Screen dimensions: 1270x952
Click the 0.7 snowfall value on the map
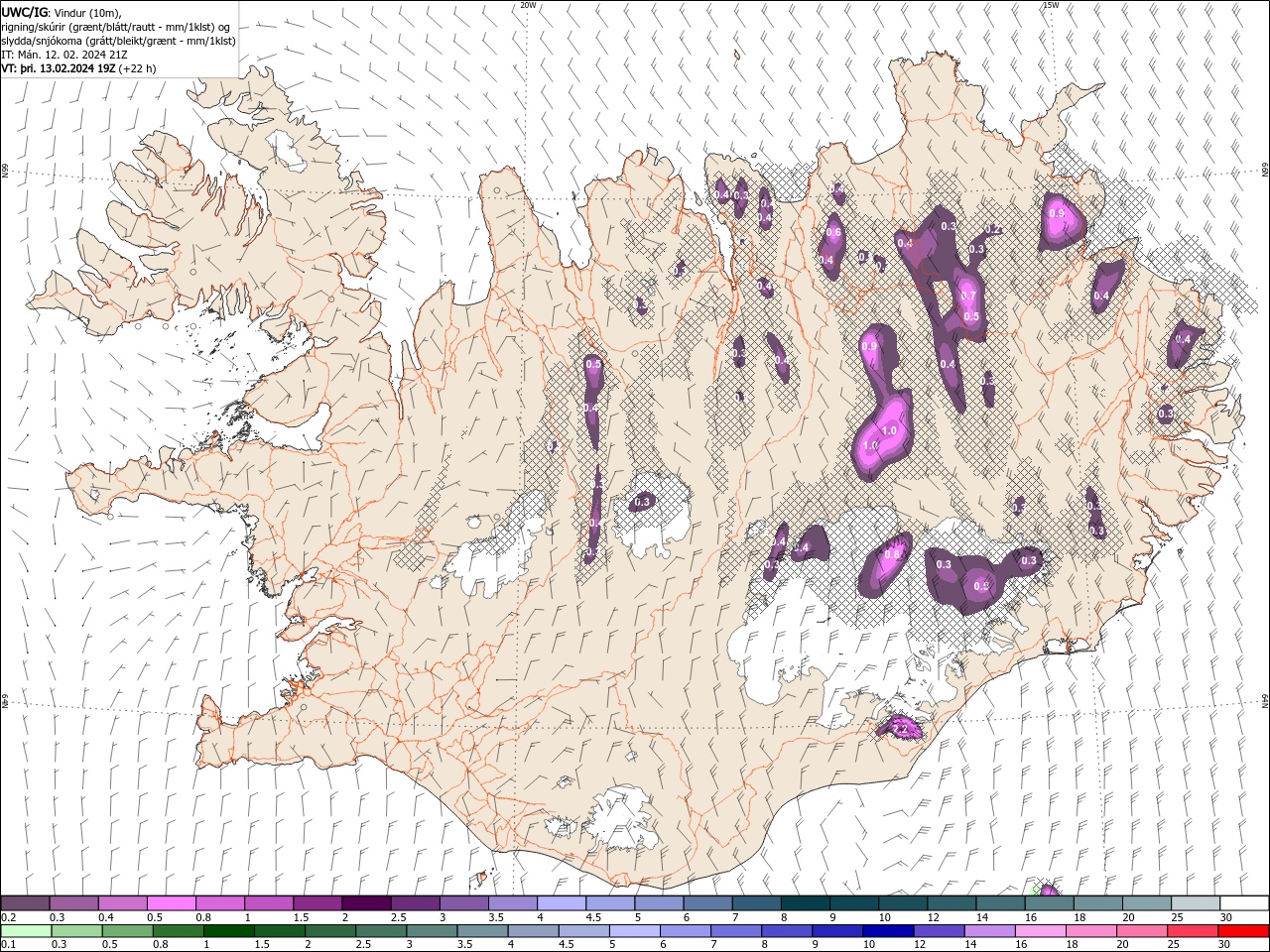click(969, 296)
